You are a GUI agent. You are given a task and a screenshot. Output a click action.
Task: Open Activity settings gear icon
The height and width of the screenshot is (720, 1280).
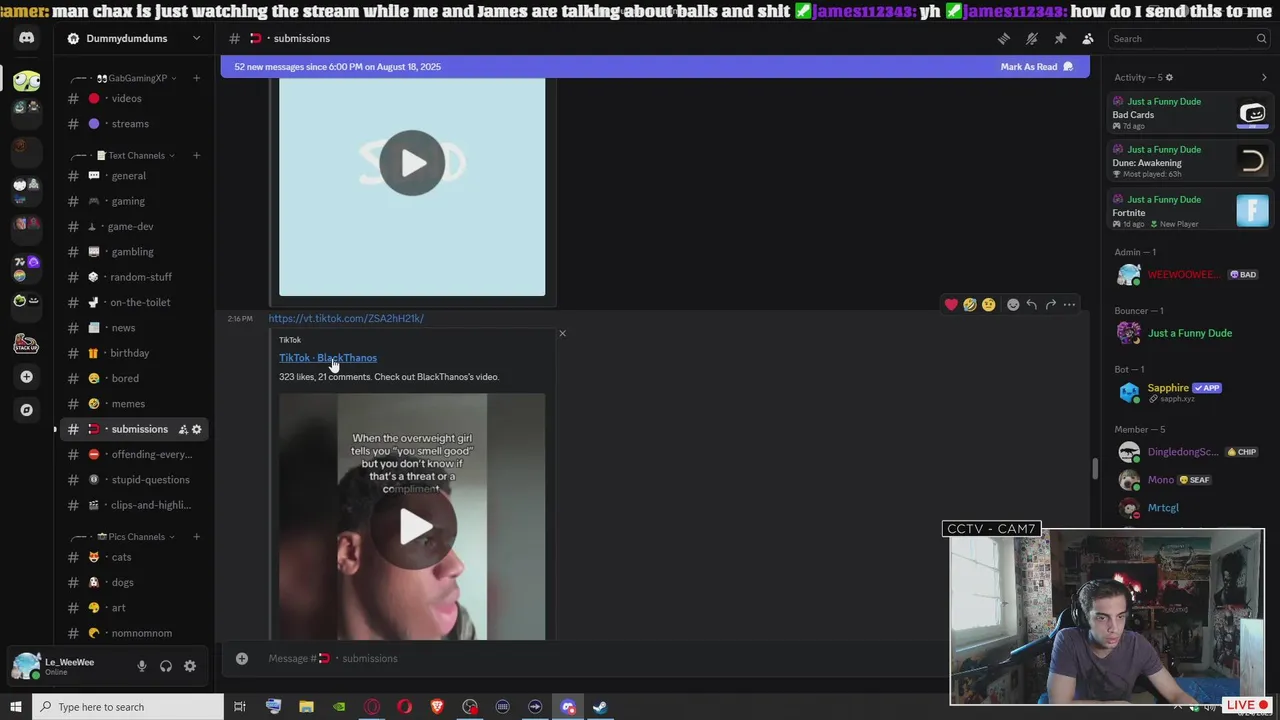(1169, 77)
